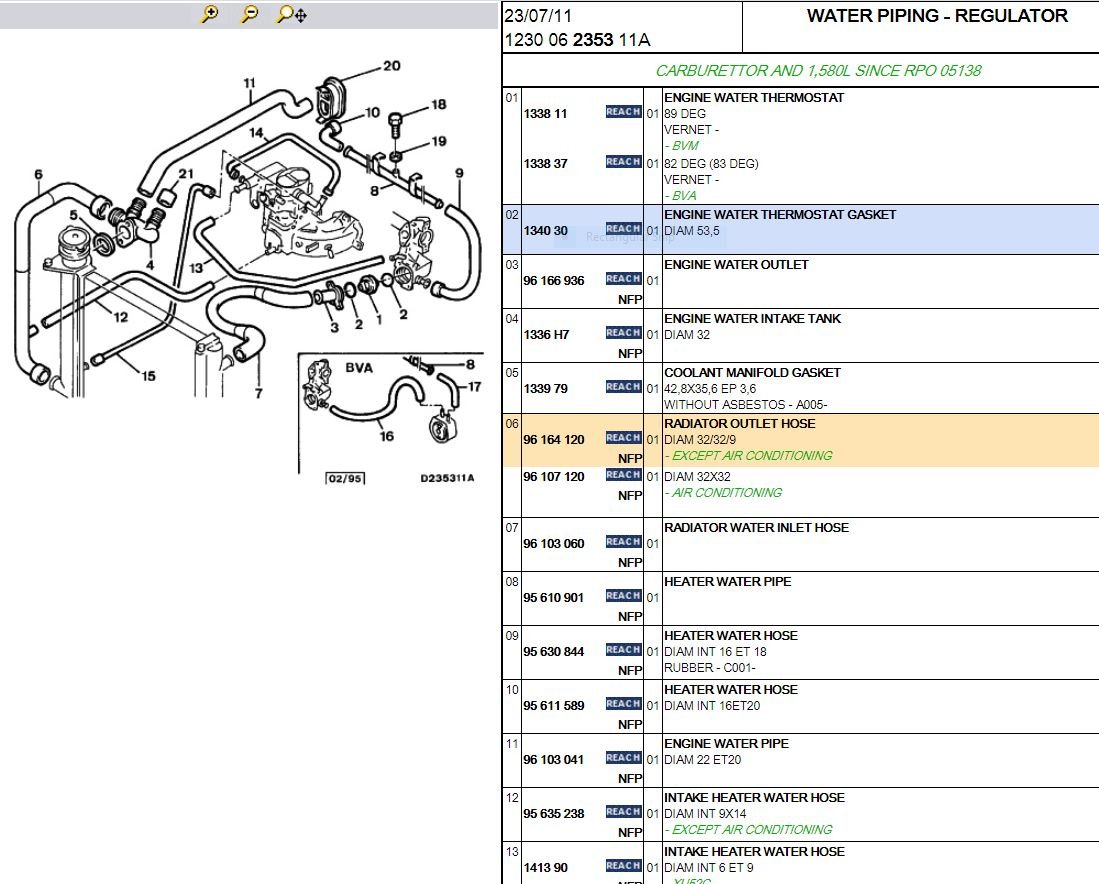Click REACH badge for part 95 635 238
This screenshot has height=884, width=1099.
[x=623, y=811]
